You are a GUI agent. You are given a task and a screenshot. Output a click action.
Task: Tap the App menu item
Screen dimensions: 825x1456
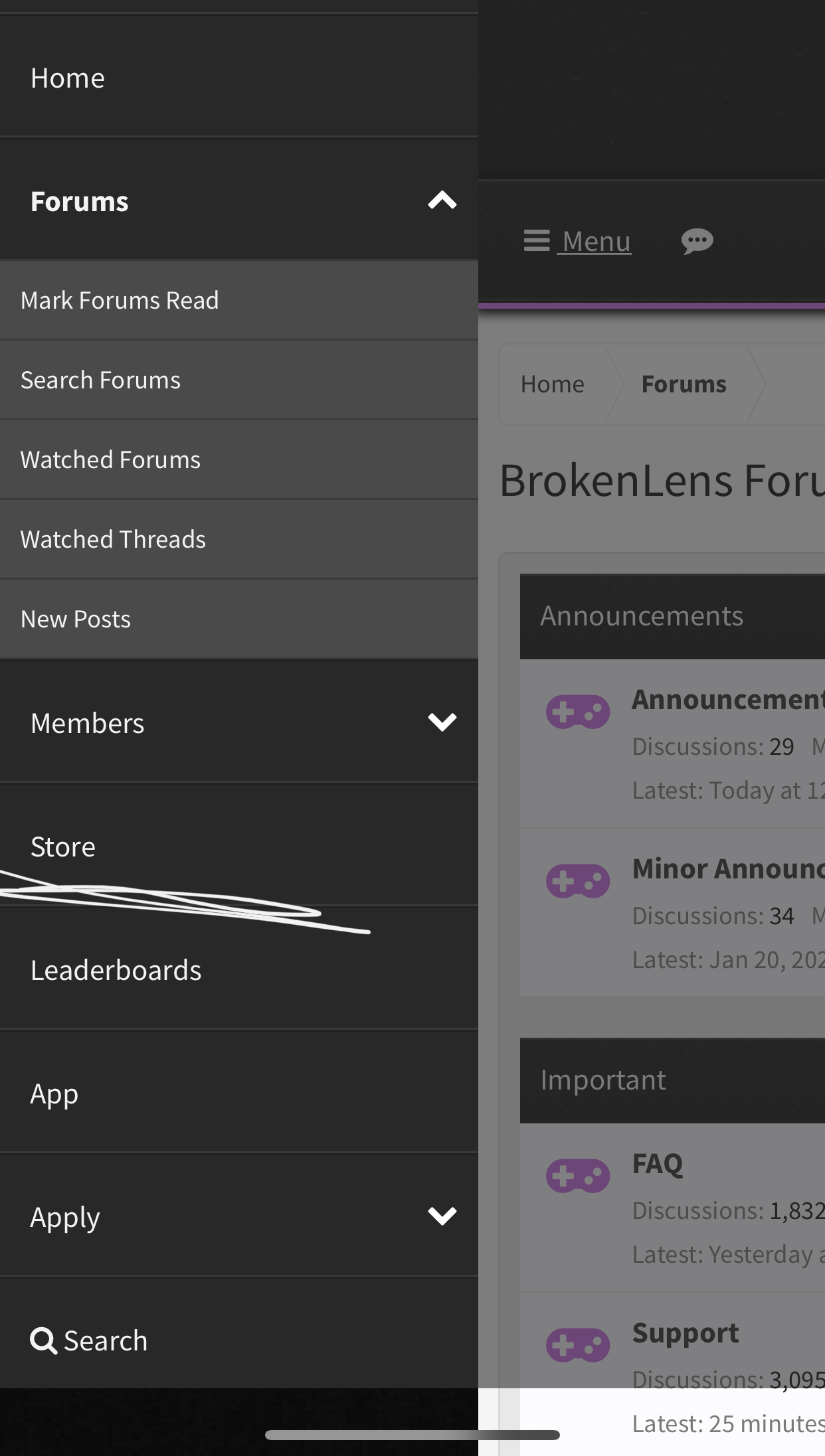(239, 1093)
